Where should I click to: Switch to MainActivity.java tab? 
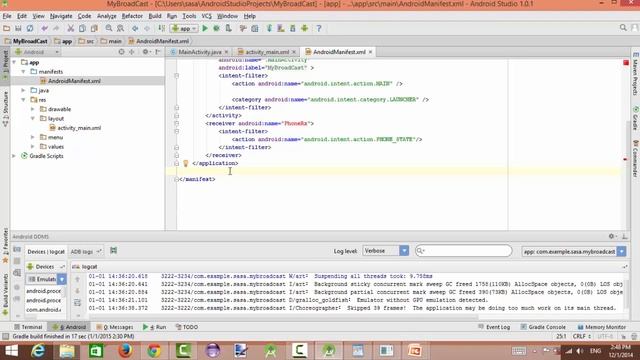point(200,52)
